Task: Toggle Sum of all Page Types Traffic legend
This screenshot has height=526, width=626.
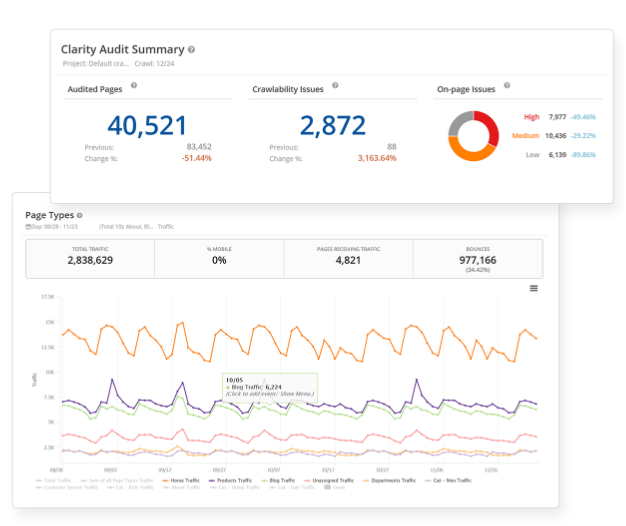Action: tap(117, 481)
